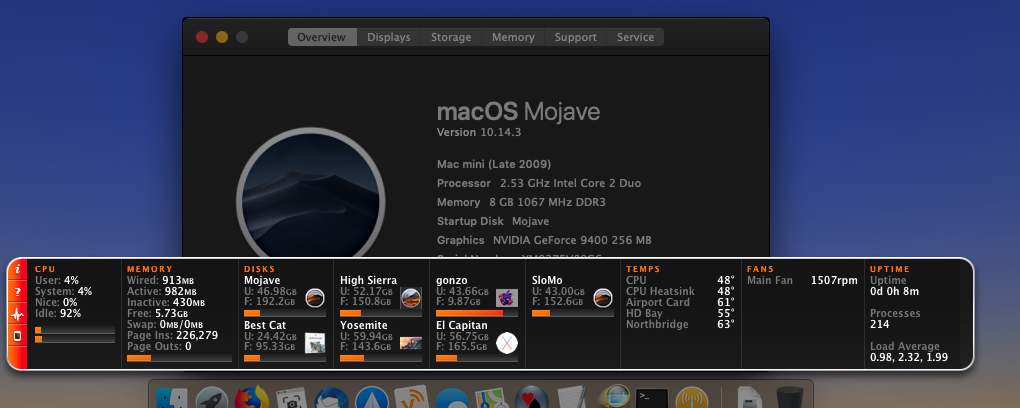Open the Solitaire heart-and-spade icon in Dock
Viewport: 1020px width, 408px height.
point(531,399)
